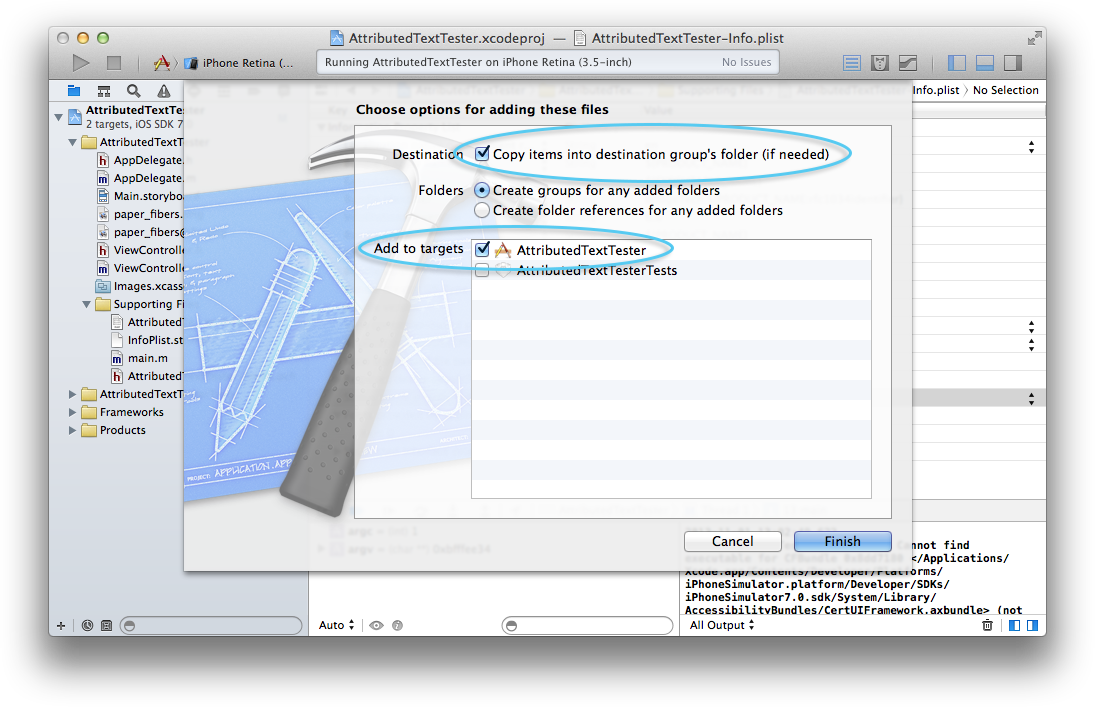The height and width of the screenshot is (707, 1095).
Task: Expand the AttributedTextTesterTests group
Action: point(72,394)
